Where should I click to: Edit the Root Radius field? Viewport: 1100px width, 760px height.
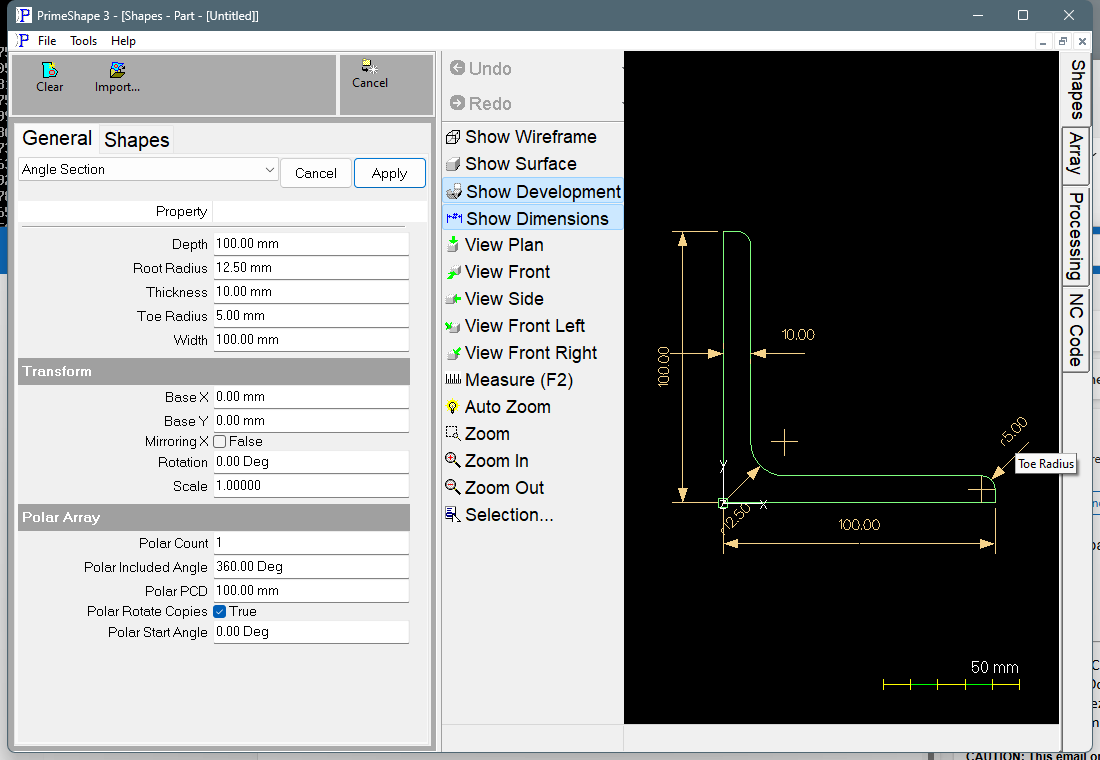coord(311,267)
